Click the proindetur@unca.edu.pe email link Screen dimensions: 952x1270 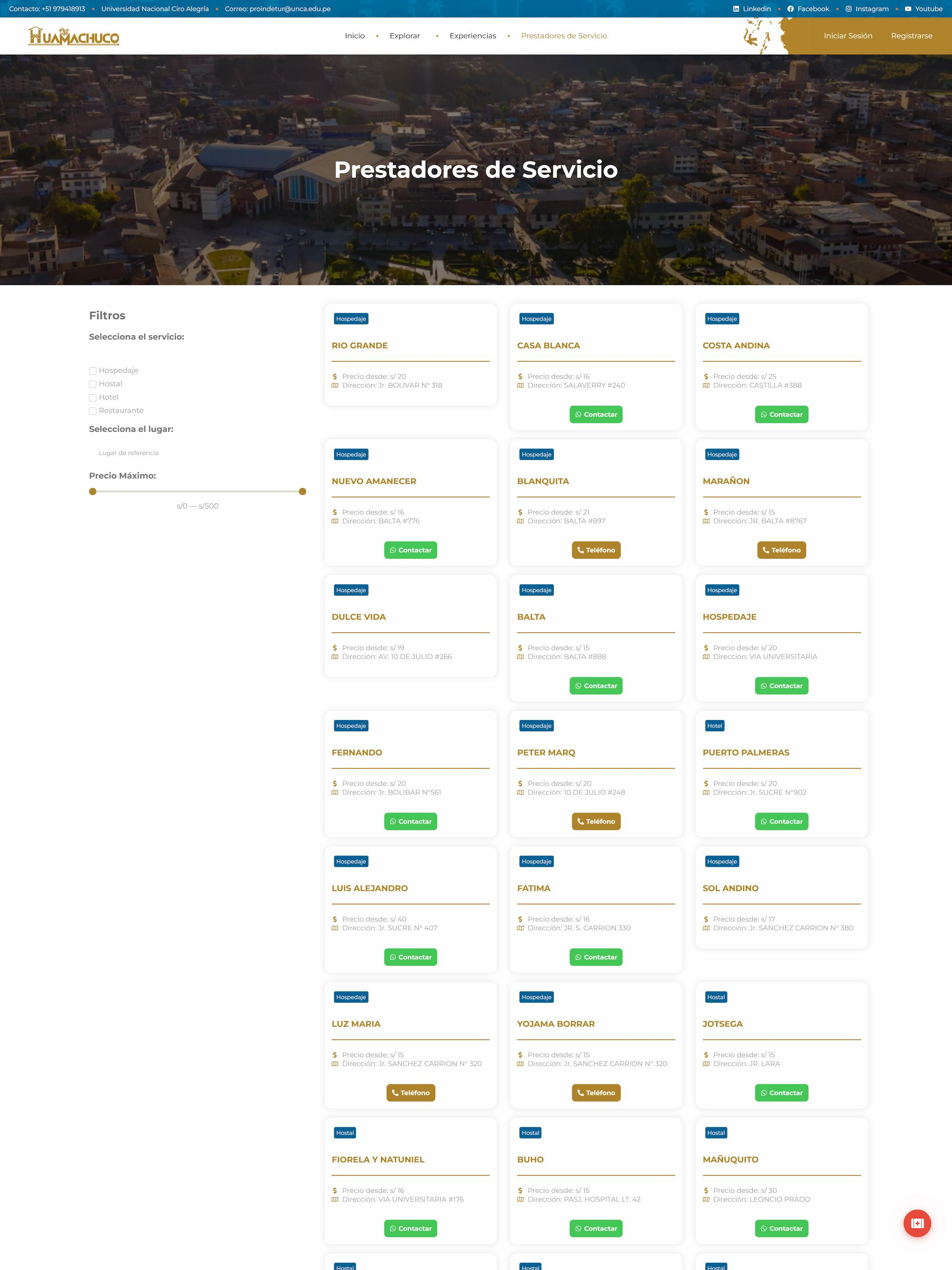coord(278,9)
